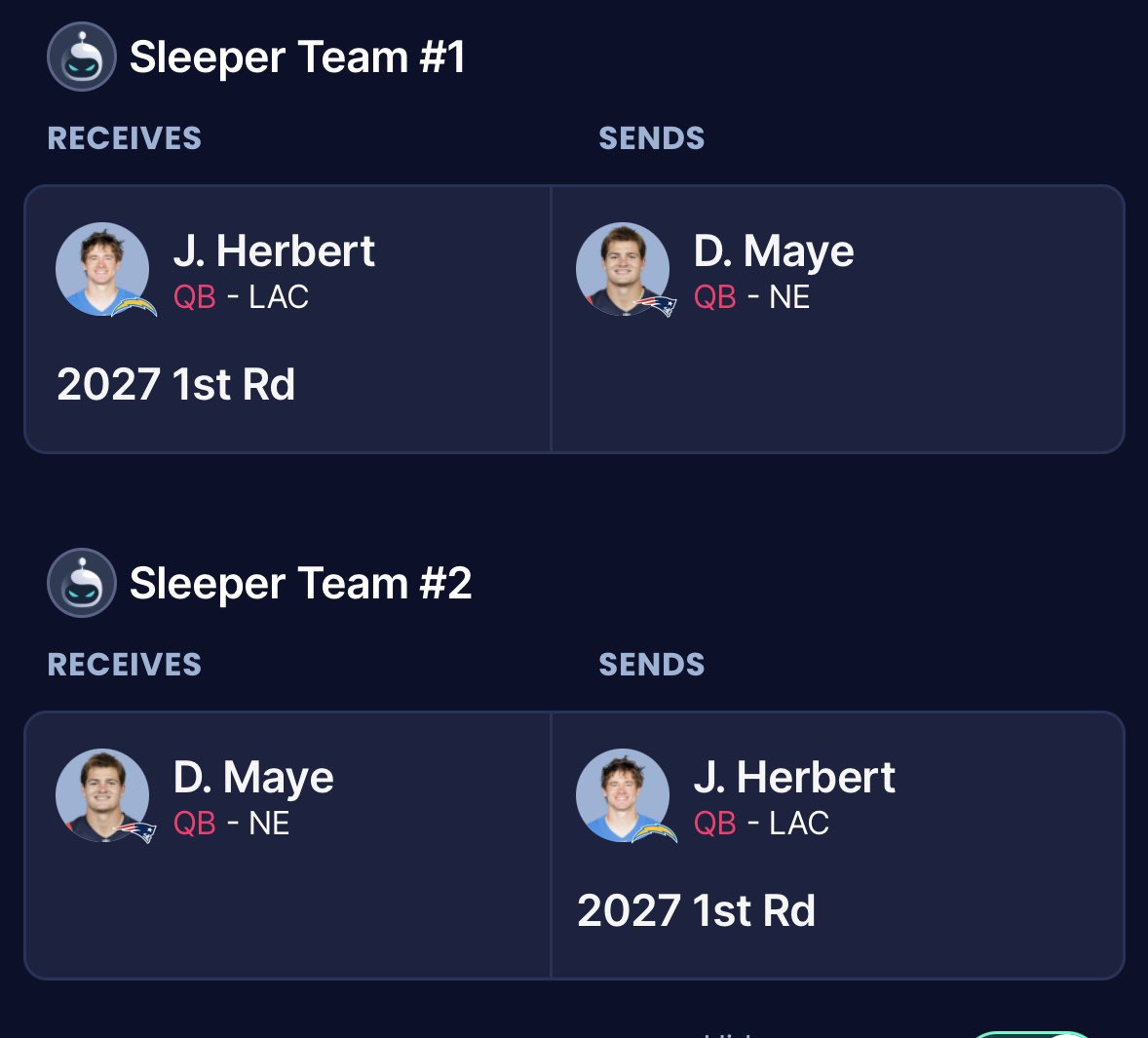The height and width of the screenshot is (1038, 1148).
Task: Select D. Maye name under Team #2 receives
Action: click(253, 778)
